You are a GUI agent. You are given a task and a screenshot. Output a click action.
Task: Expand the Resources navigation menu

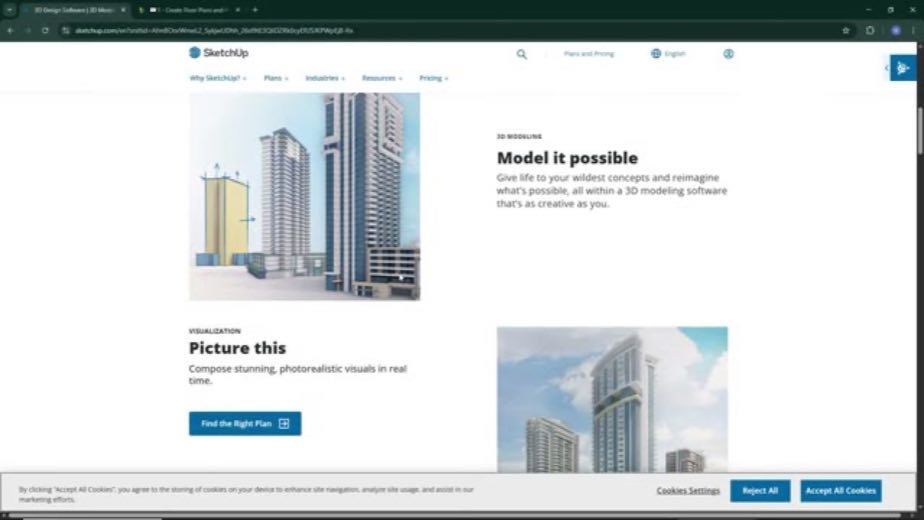point(382,78)
